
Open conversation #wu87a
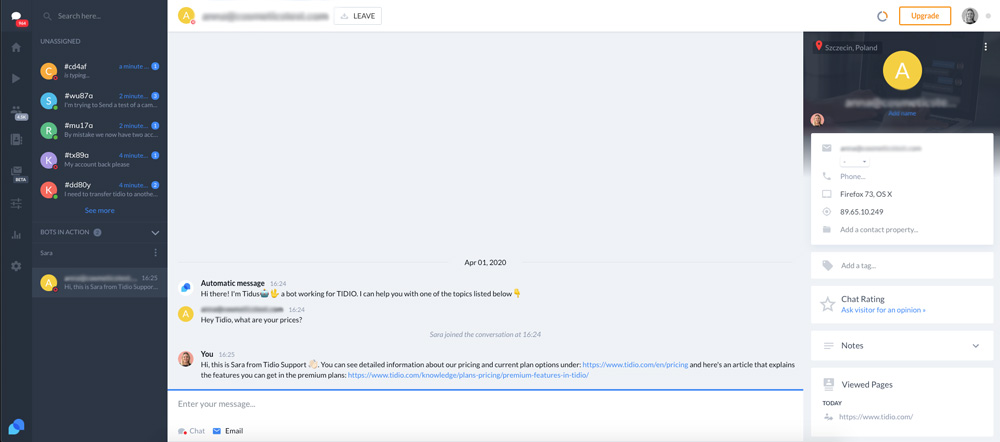click(99, 100)
